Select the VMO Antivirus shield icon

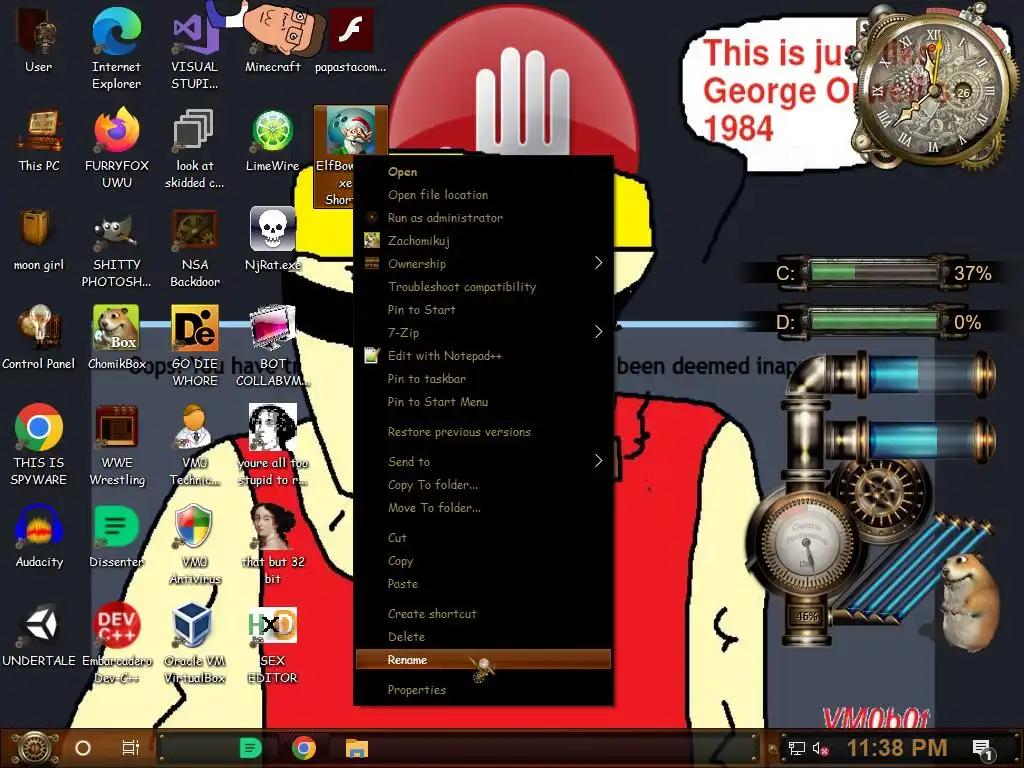[x=194, y=545]
